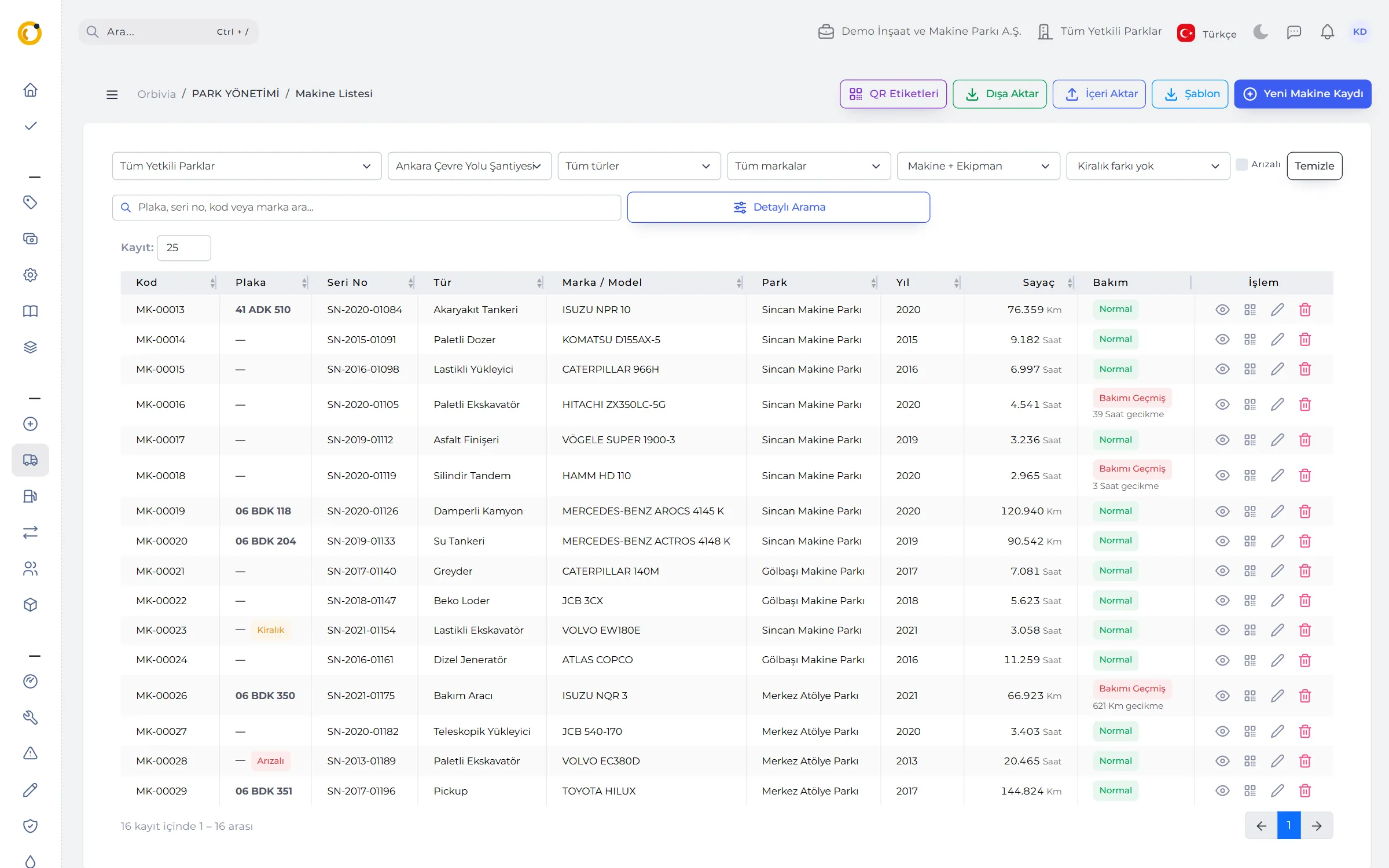The image size is (1389, 868).
Task: Sort table by Marka / Model column
Action: (646, 282)
